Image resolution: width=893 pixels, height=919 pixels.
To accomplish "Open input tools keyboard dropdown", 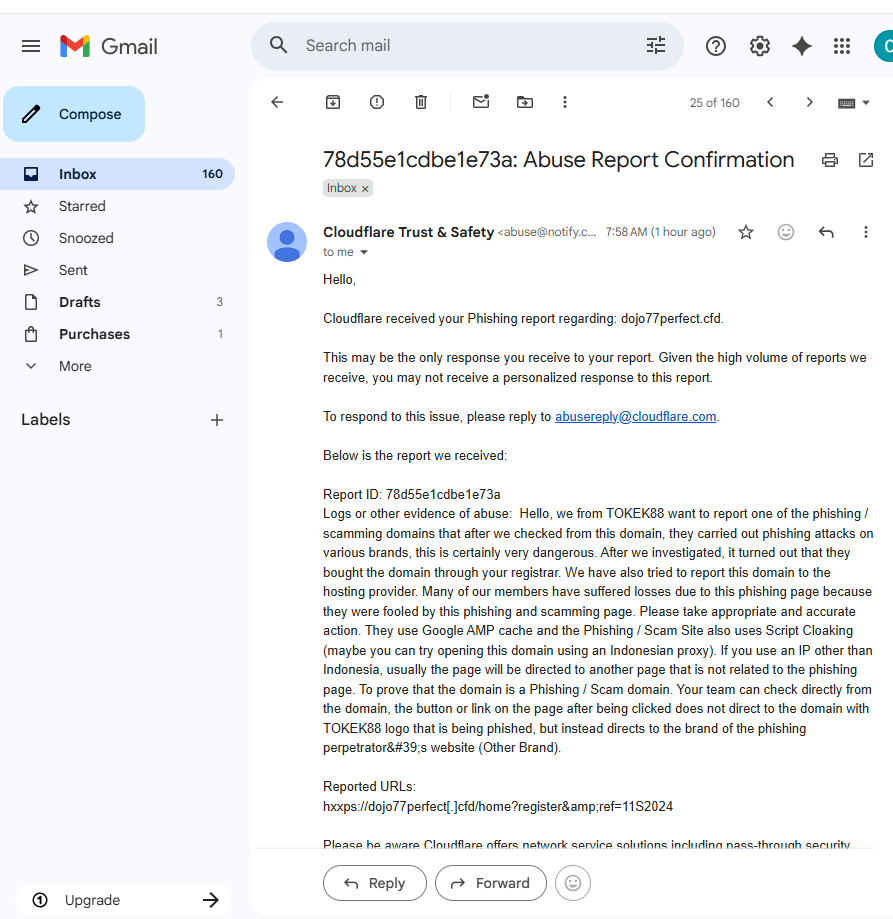I will click(x=853, y=103).
